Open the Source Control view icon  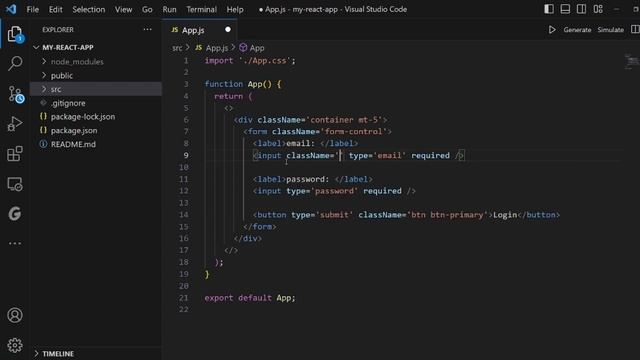[16, 94]
